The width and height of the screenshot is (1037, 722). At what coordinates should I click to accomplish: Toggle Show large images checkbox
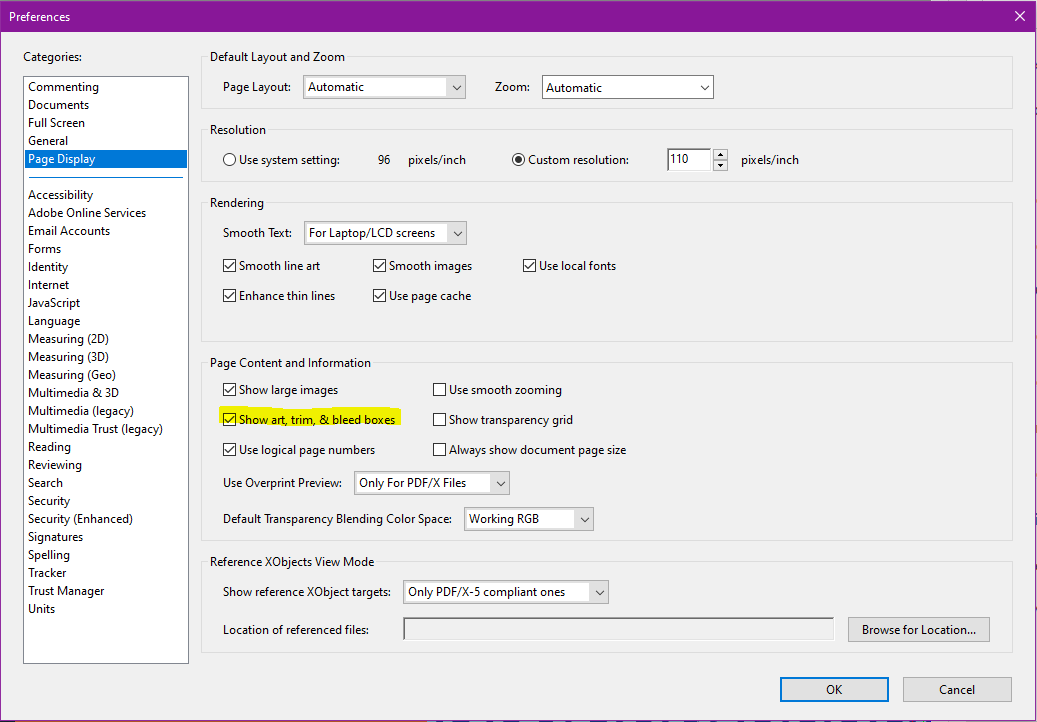(x=229, y=389)
